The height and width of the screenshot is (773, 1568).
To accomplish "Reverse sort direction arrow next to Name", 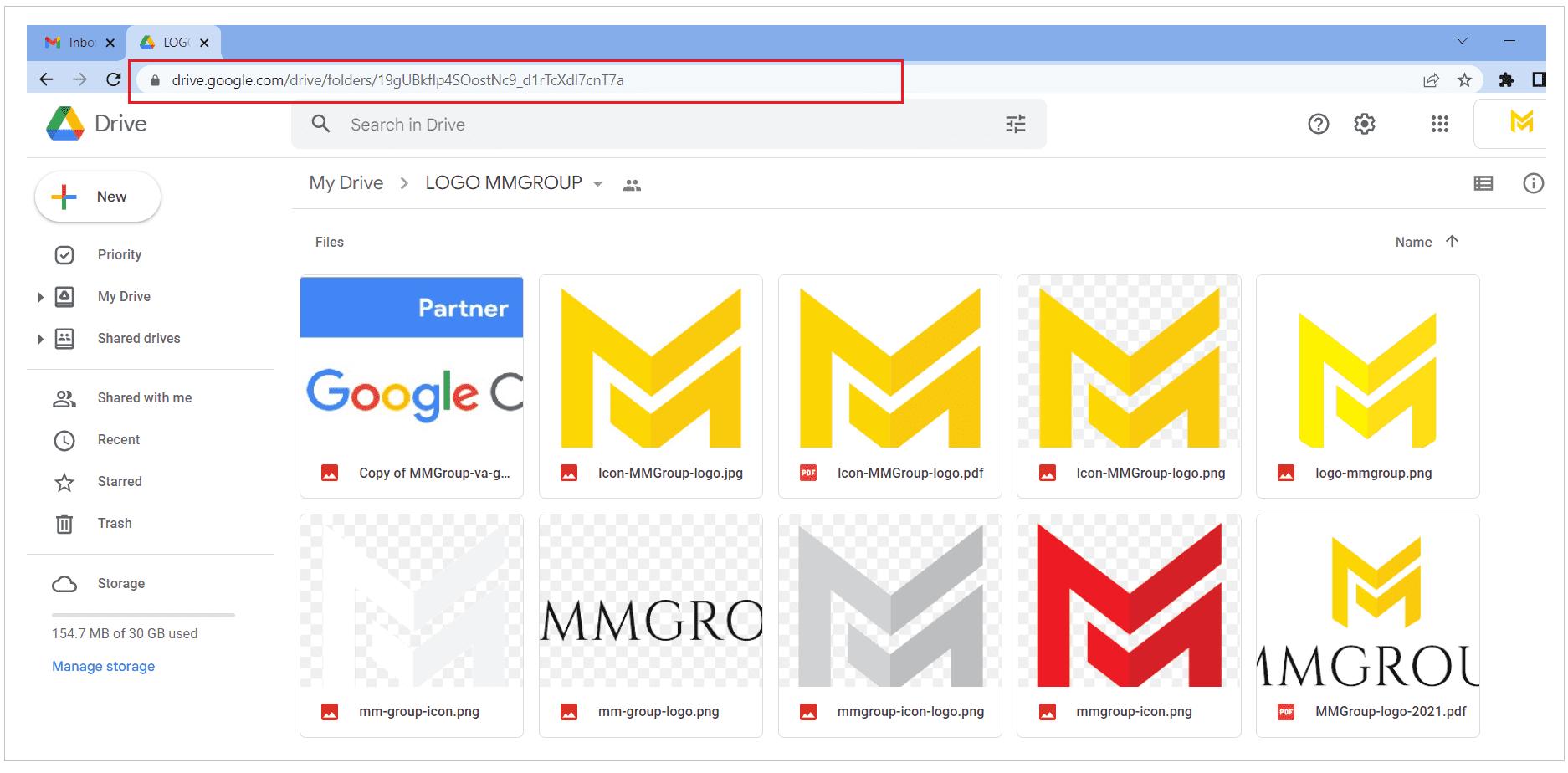I will point(1452,241).
